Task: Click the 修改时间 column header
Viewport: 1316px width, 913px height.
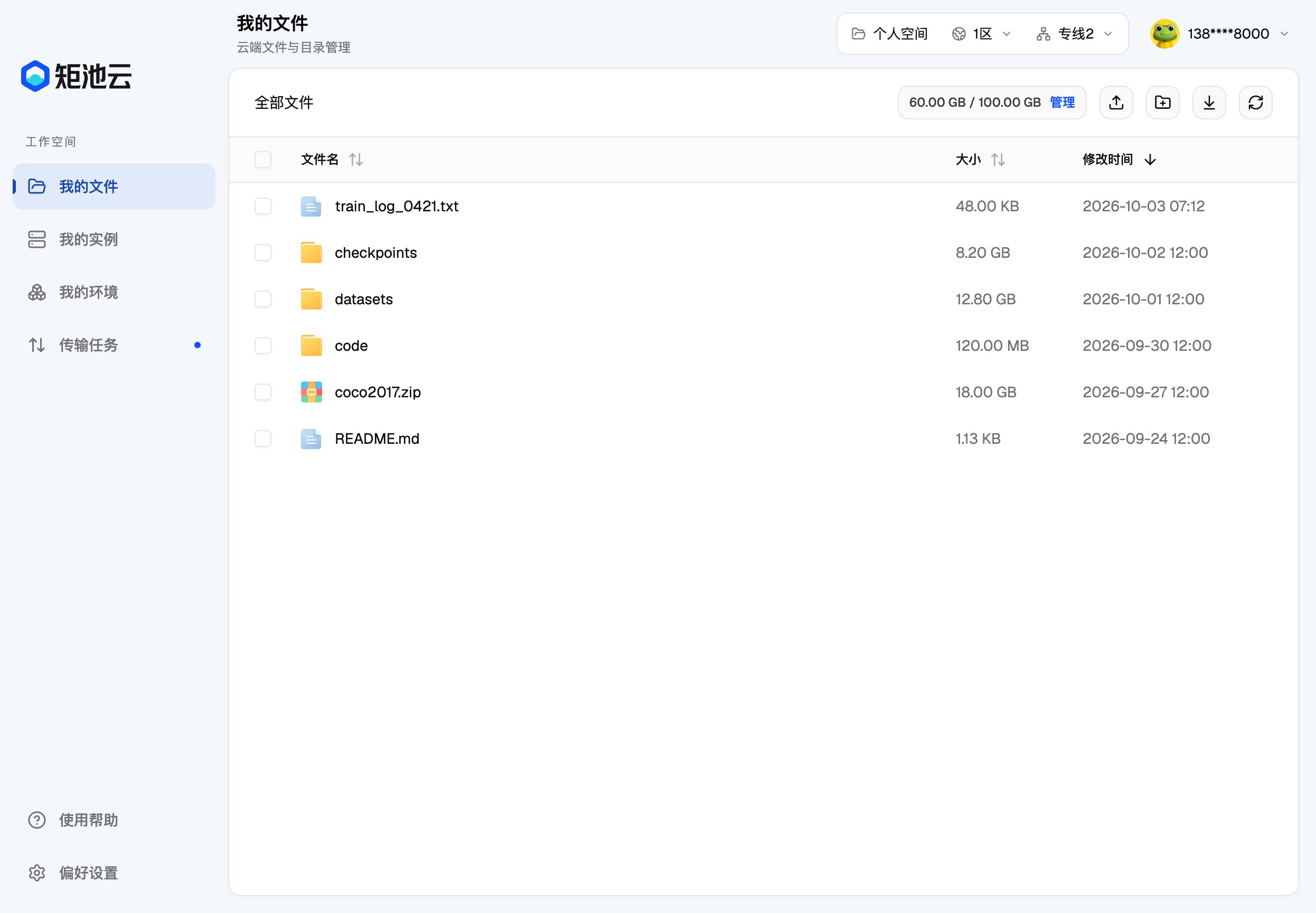Action: coord(1107,160)
